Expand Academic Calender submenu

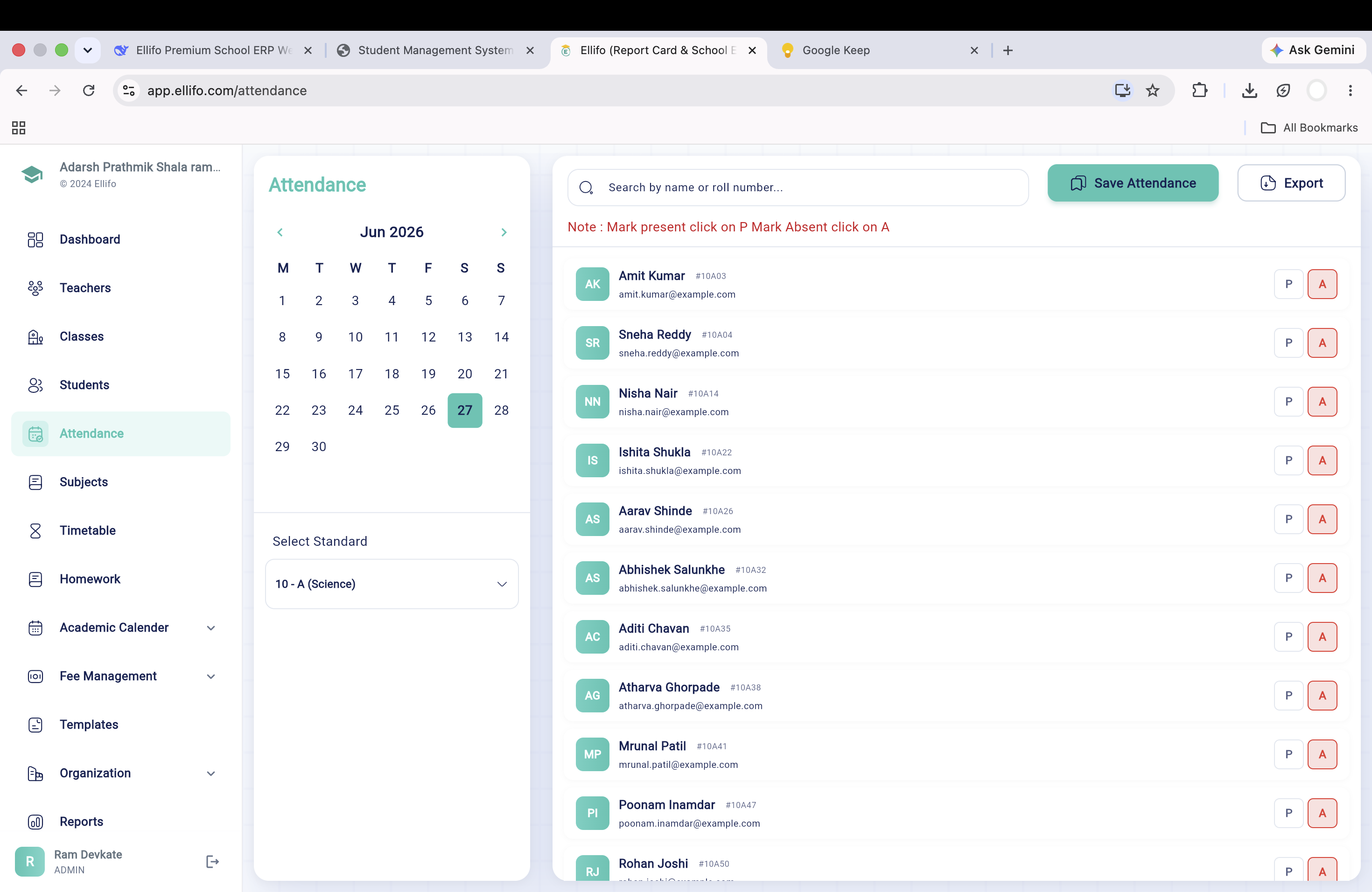(x=211, y=628)
